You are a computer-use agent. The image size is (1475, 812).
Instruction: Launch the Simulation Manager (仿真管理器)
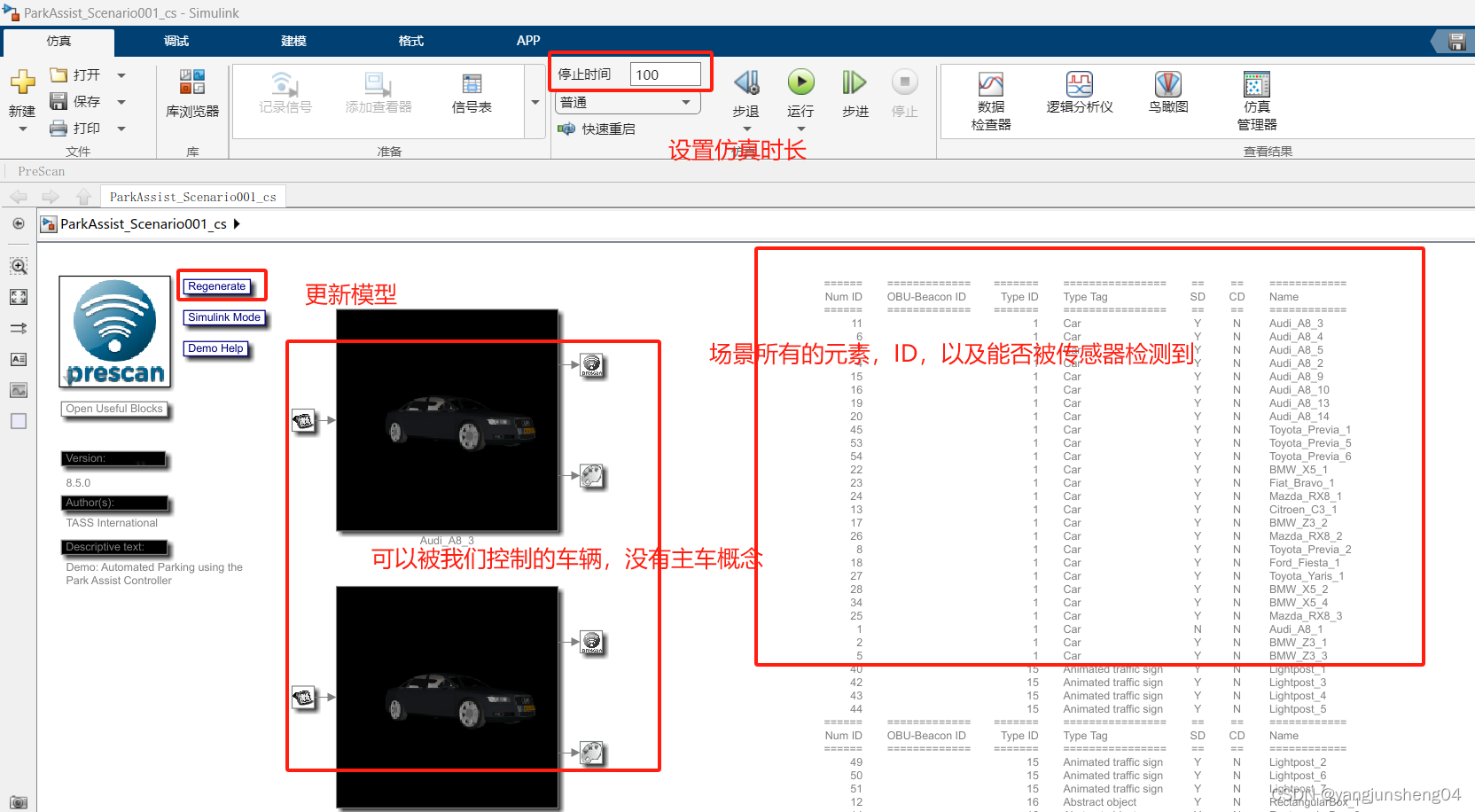(x=1256, y=98)
